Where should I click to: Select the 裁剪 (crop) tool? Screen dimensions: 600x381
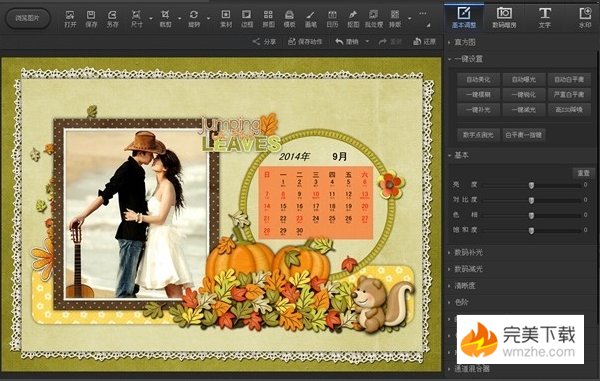(x=165, y=19)
